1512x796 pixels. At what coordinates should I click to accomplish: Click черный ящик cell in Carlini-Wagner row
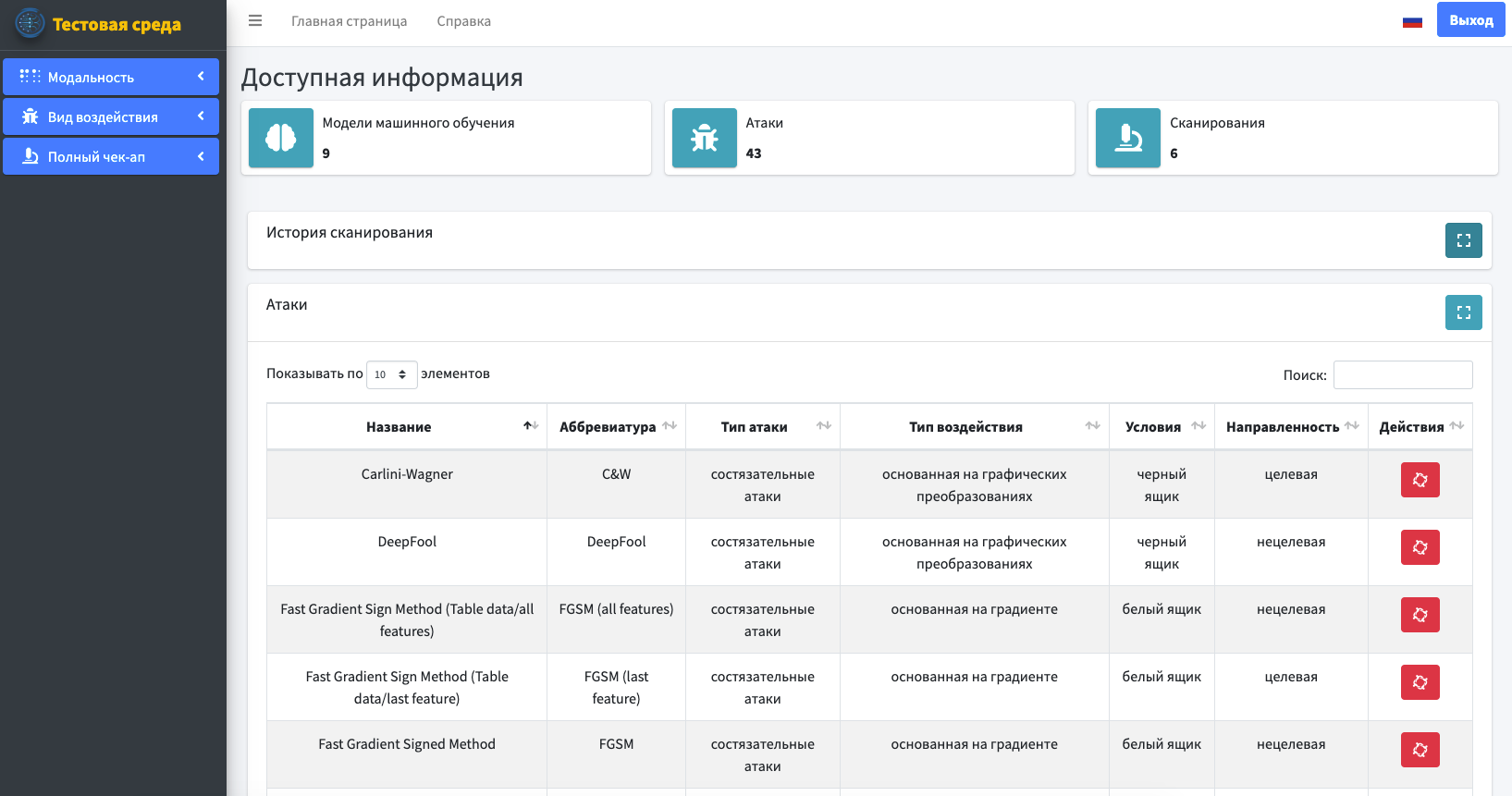(1162, 485)
